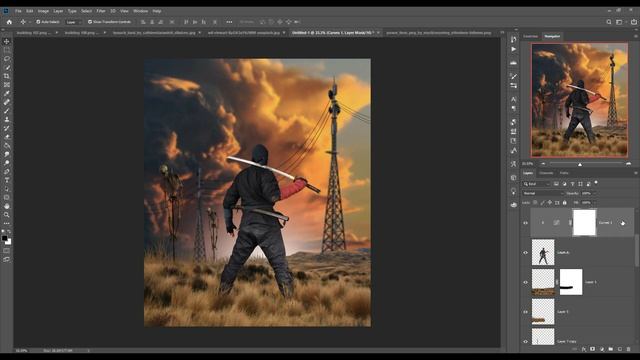Open the Edit Toolbar three-dots button
Screen dimensions: 640x360
[7, 223]
